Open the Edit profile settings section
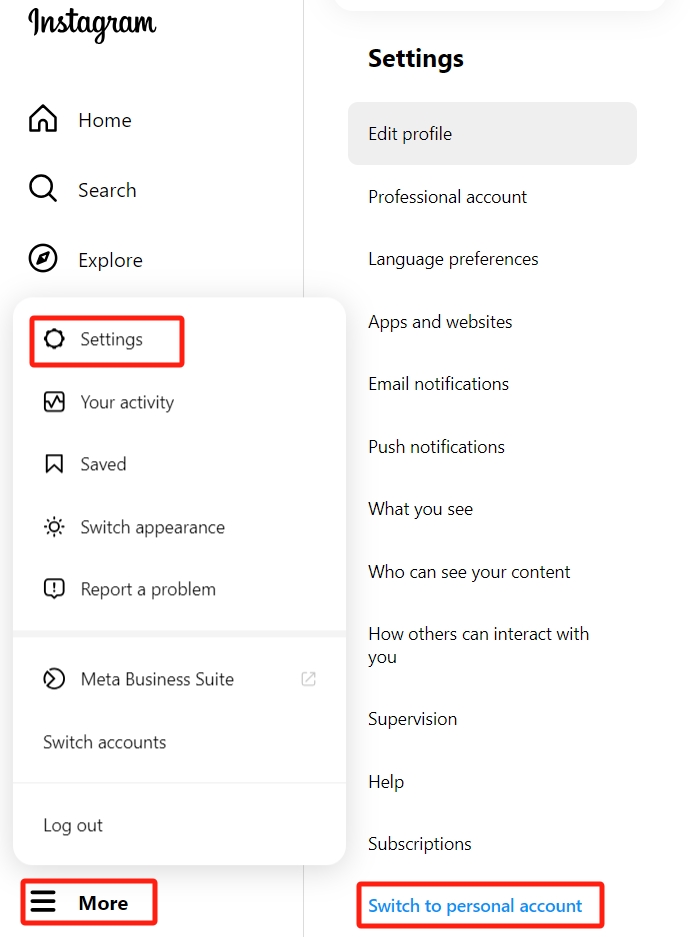 point(492,133)
